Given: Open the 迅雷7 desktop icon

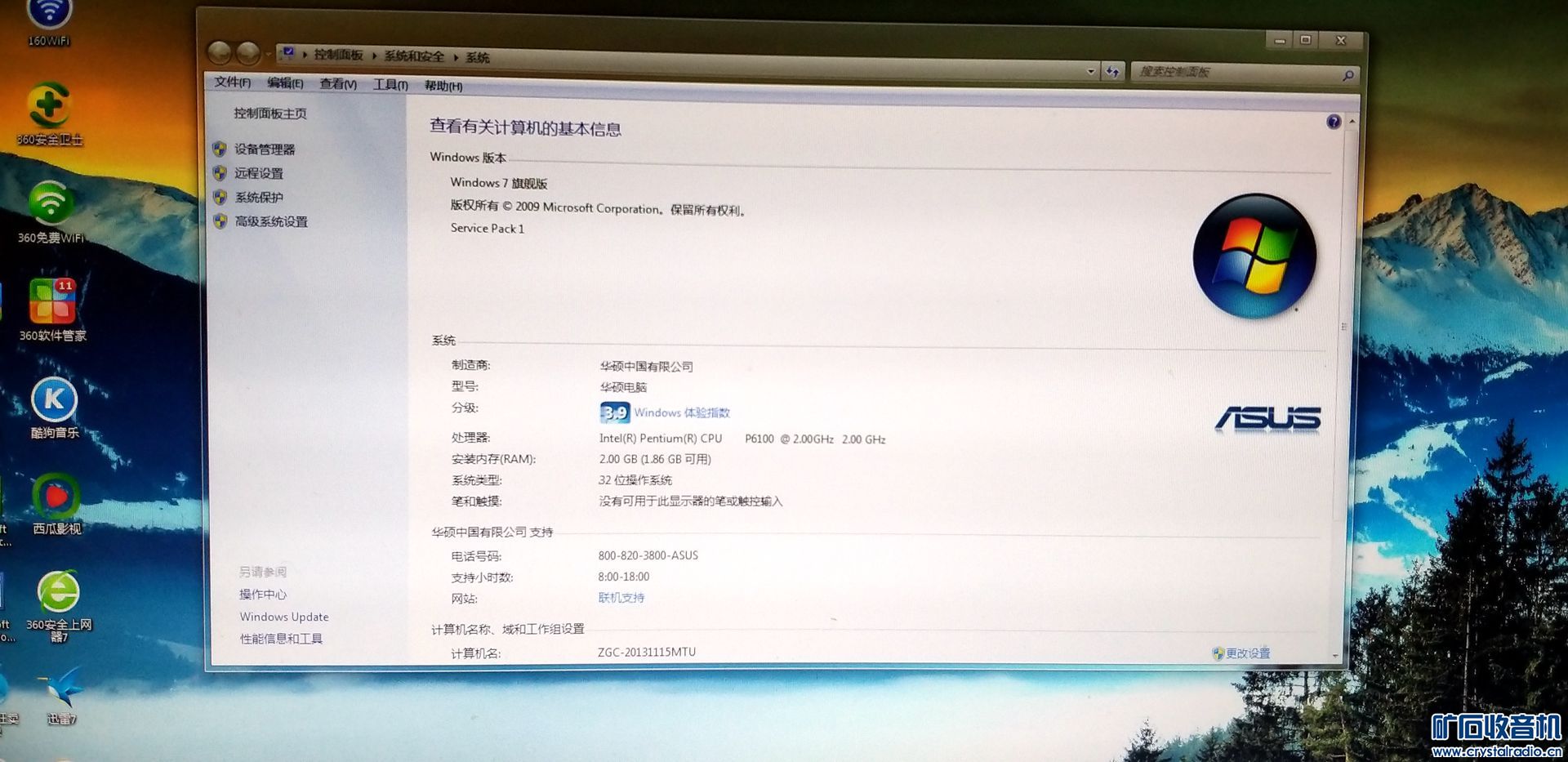Looking at the screenshot, I should [x=62, y=688].
